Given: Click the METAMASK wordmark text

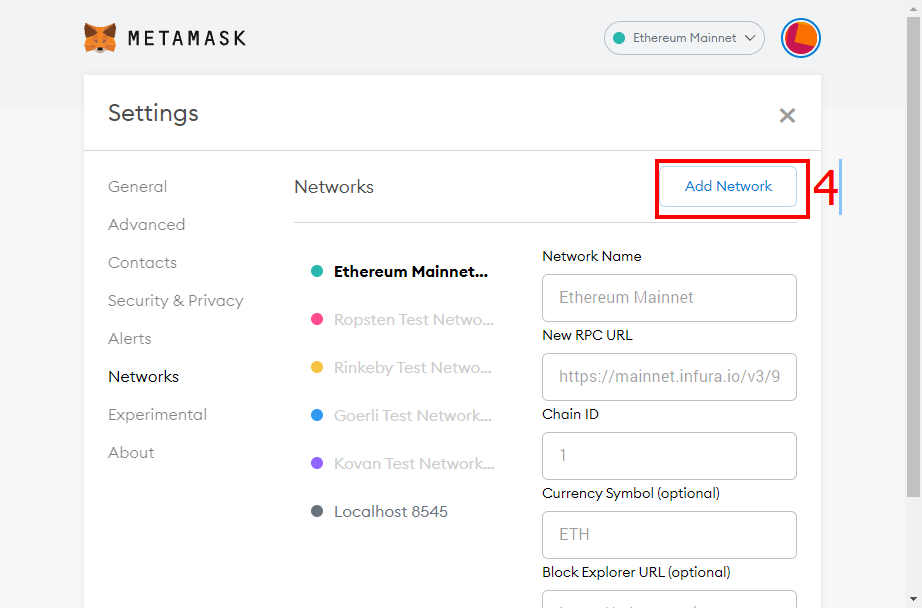Looking at the screenshot, I should [x=187, y=38].
